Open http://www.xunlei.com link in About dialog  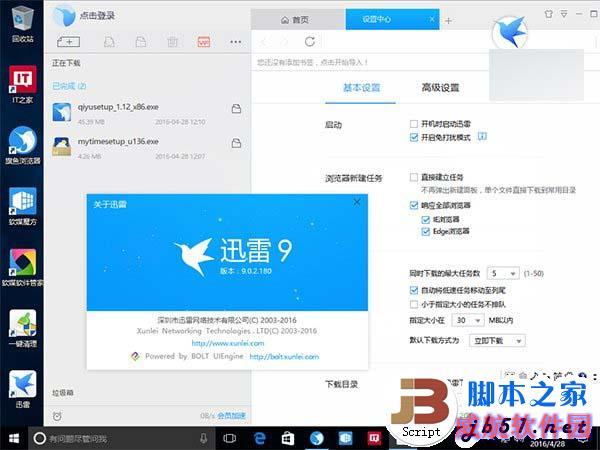[x=228, y=343]
